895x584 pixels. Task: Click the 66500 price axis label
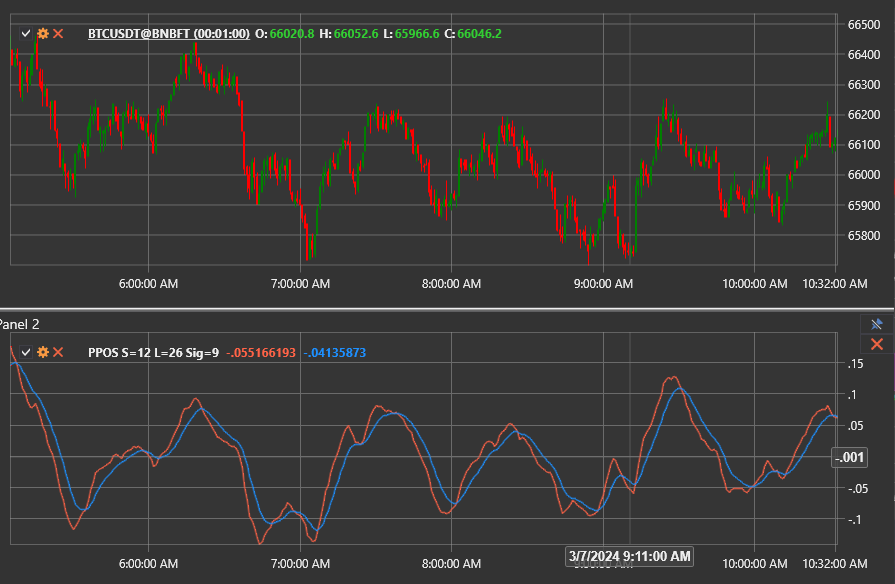[x=864, y=25]
